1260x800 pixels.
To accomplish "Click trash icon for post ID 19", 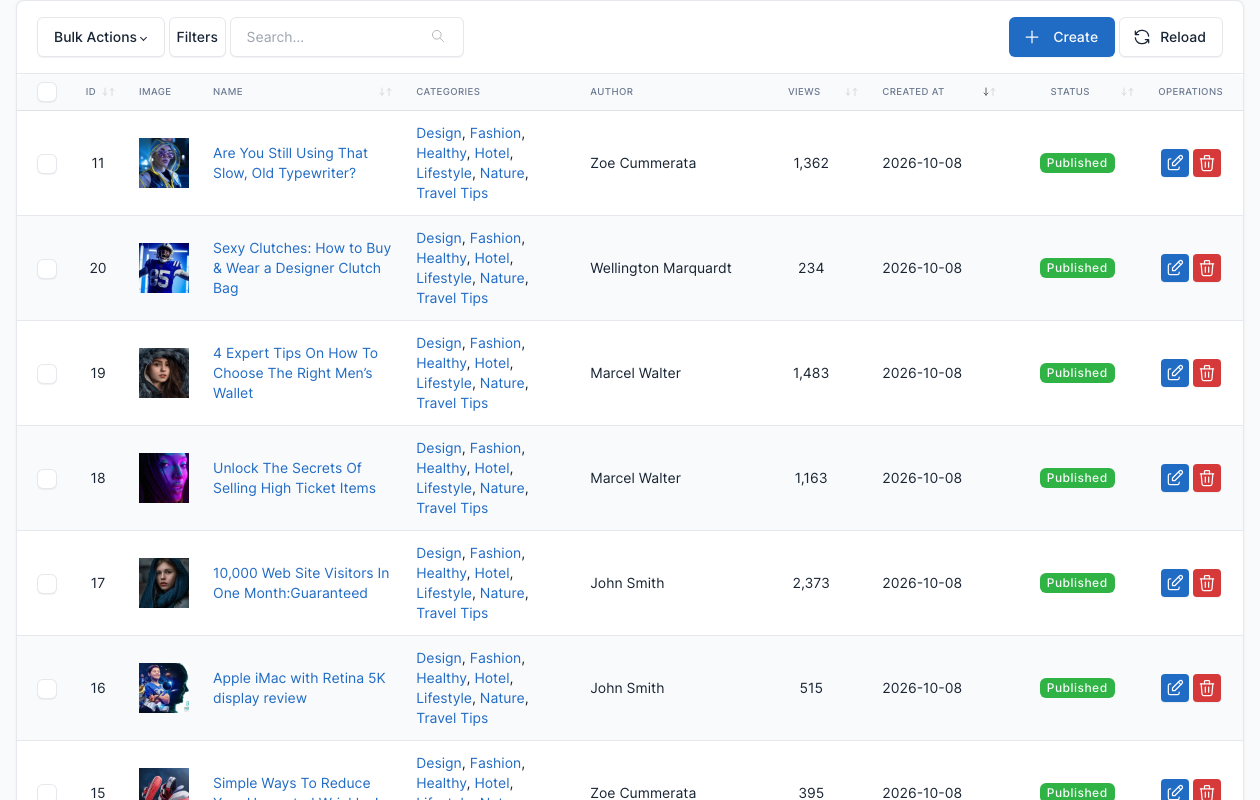I will (1207, 373).
